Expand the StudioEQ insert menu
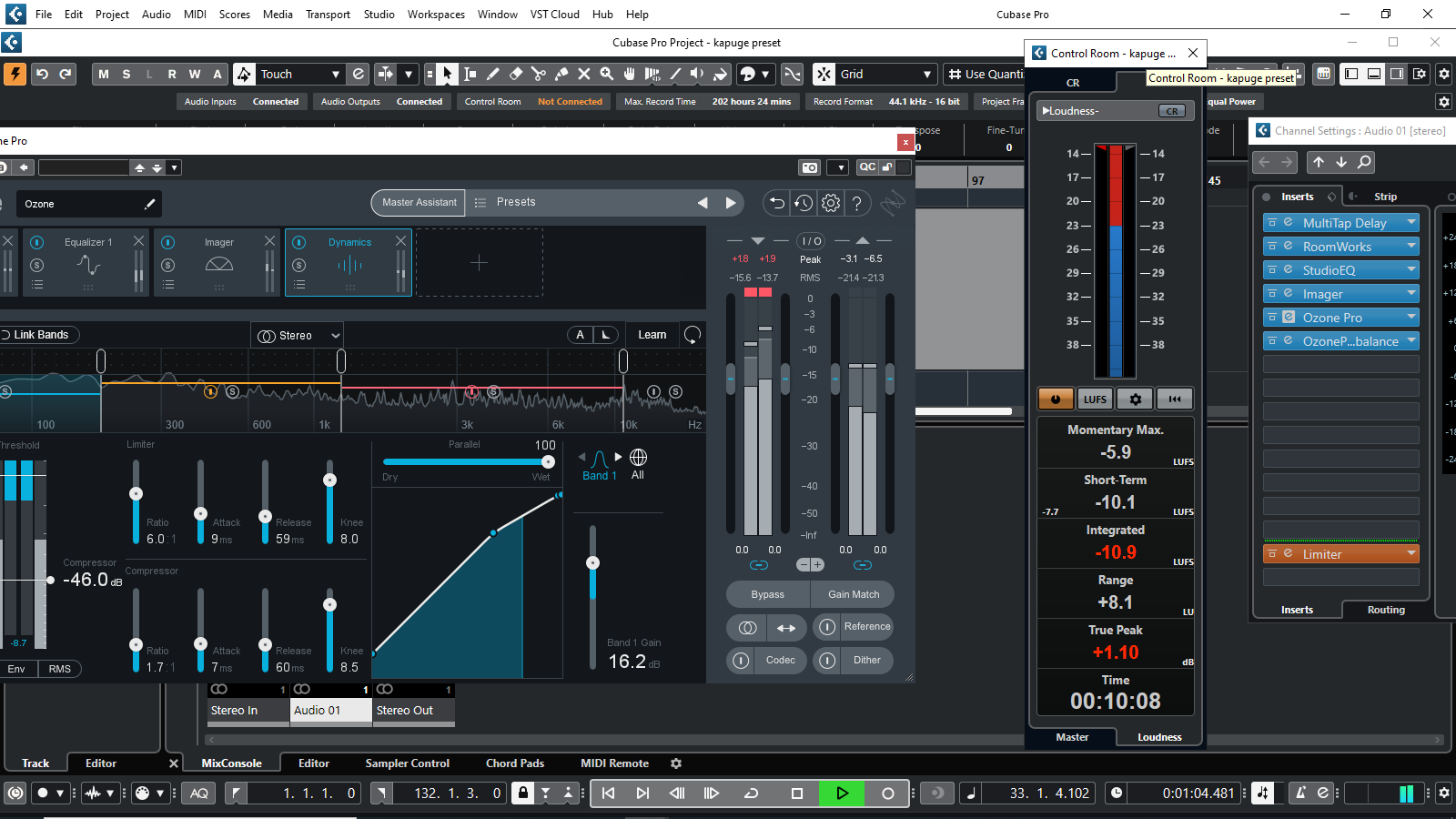The image size is (1456, 819). (1411, 269)
